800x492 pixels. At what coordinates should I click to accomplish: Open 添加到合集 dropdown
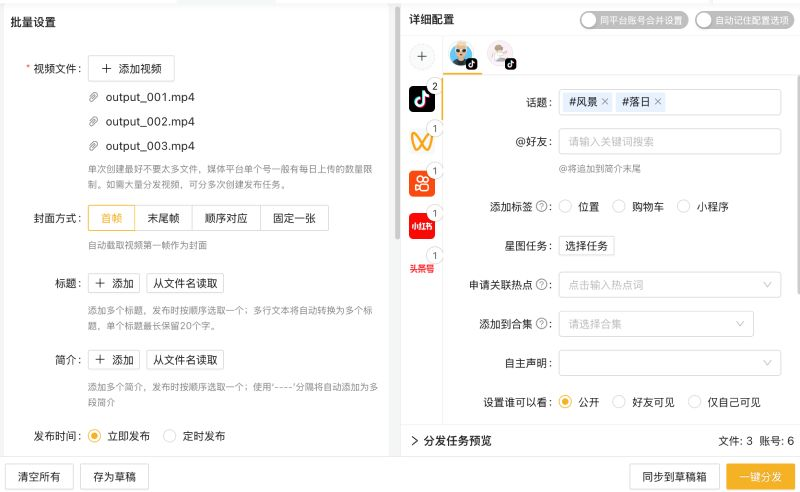coord(656,324)
